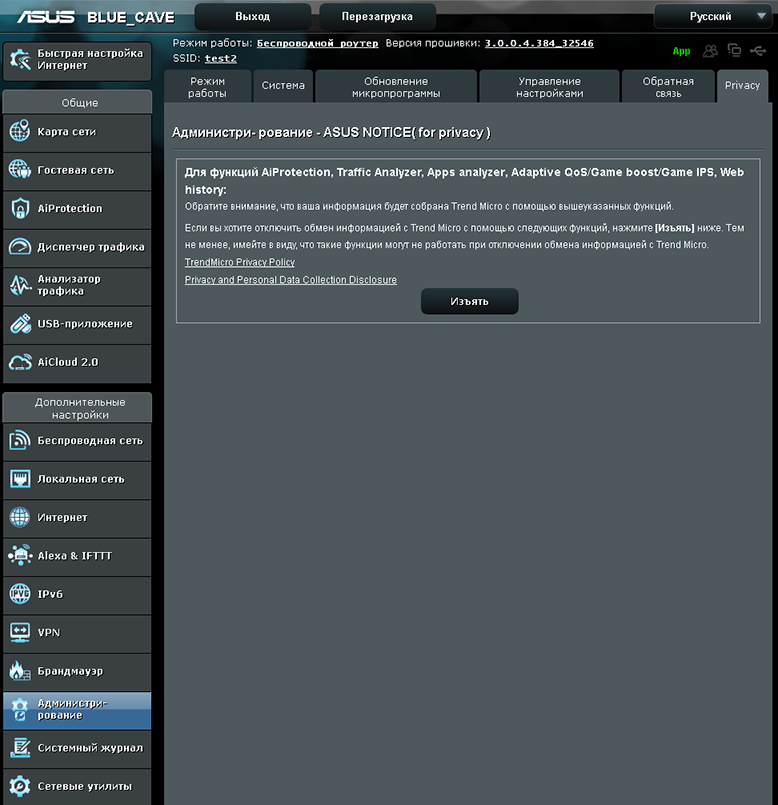Image resolution: width=778 pixels, height=805 pixels.
Task: Open the Русский language dropdown
Action: click(713, 16)
